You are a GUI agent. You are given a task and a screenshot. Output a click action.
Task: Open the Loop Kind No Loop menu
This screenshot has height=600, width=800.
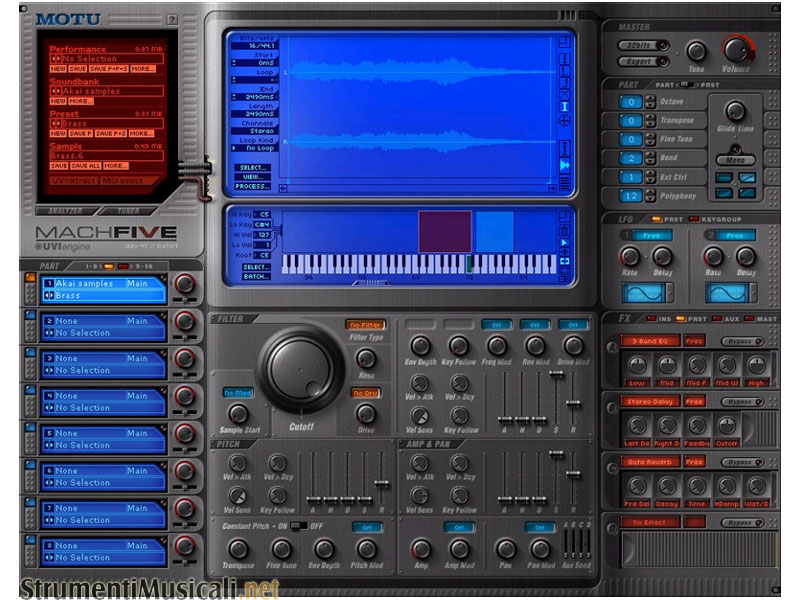pos(251,147)
